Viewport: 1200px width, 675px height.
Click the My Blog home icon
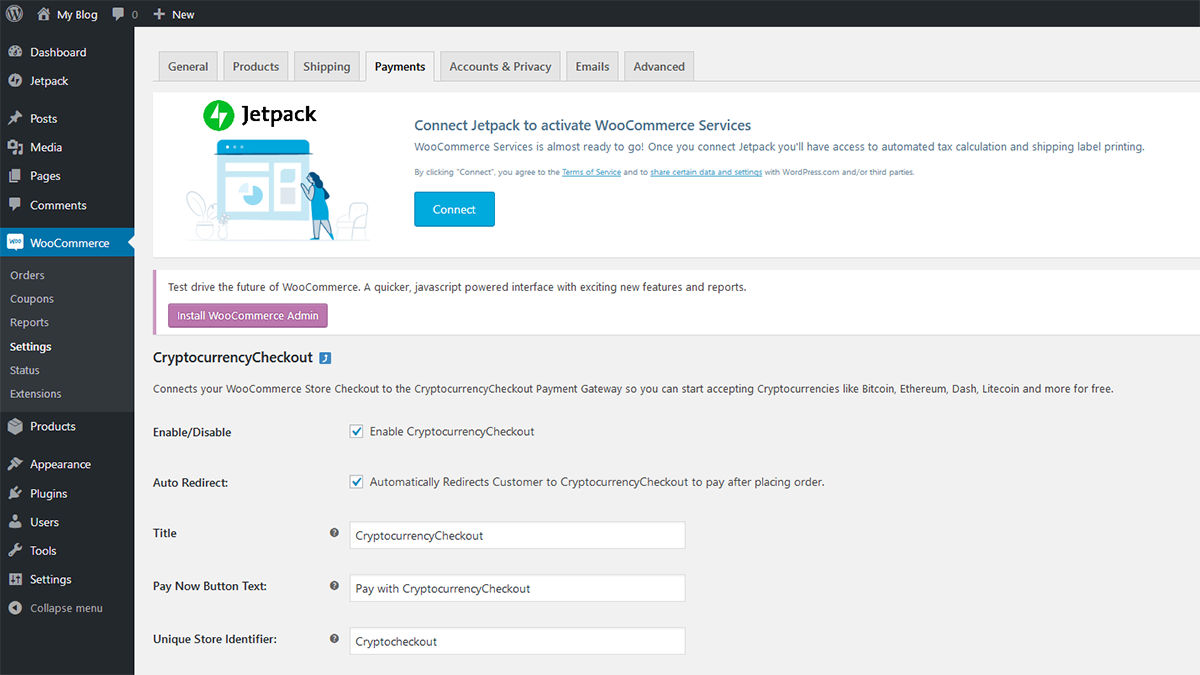[44, 14]
